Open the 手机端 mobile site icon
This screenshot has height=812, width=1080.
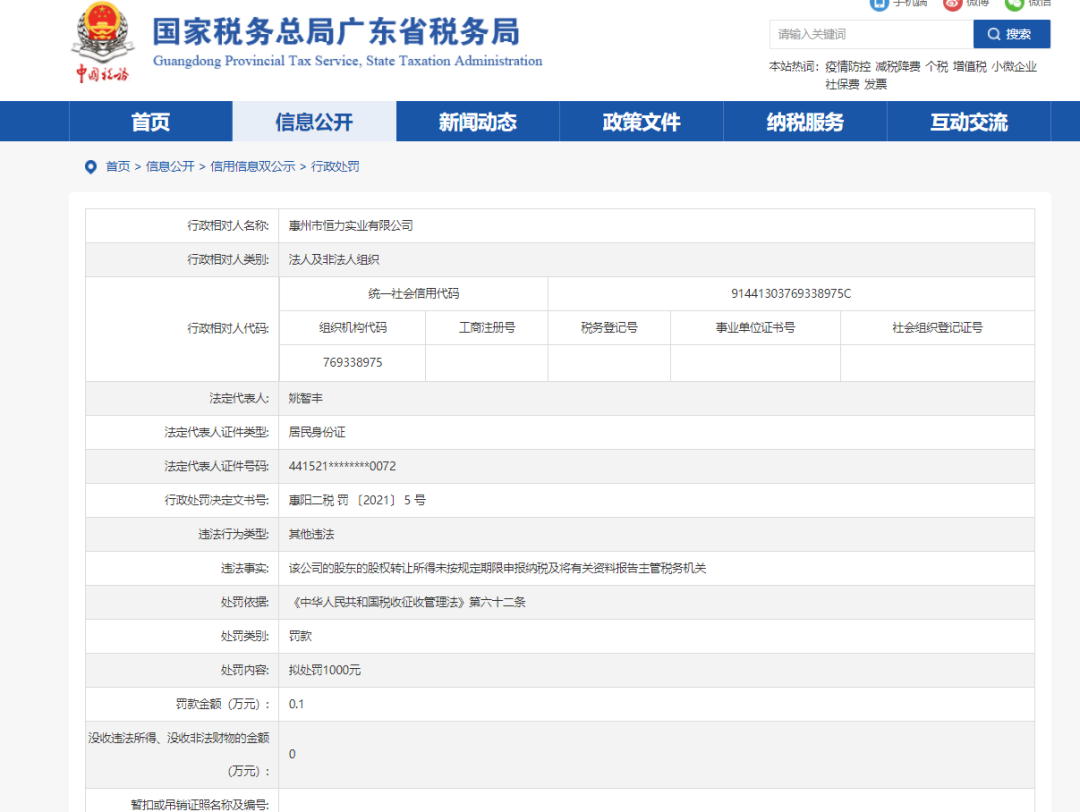pos(879,5)
